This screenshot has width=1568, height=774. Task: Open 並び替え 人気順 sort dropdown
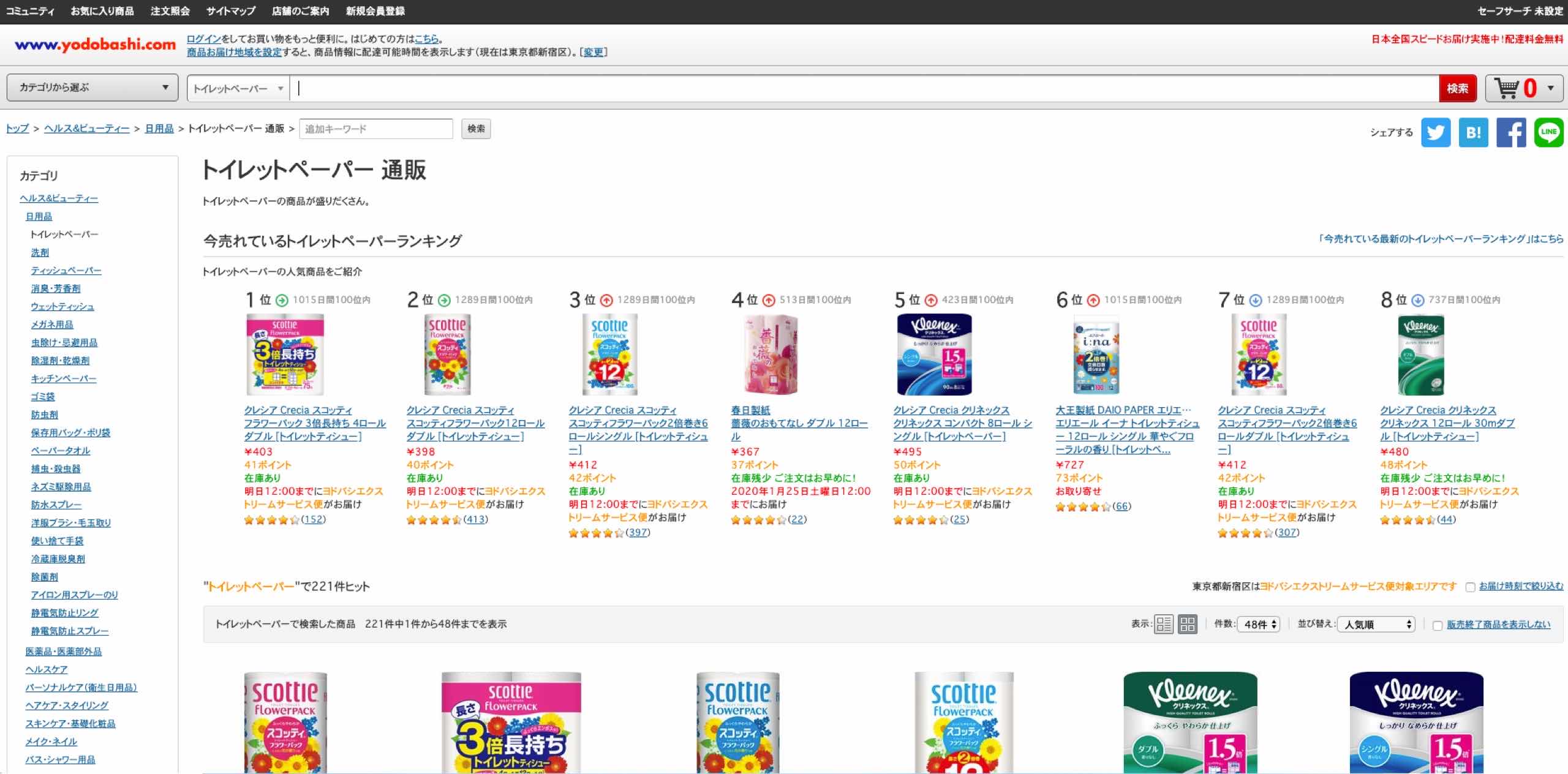tap(1376, 624)
